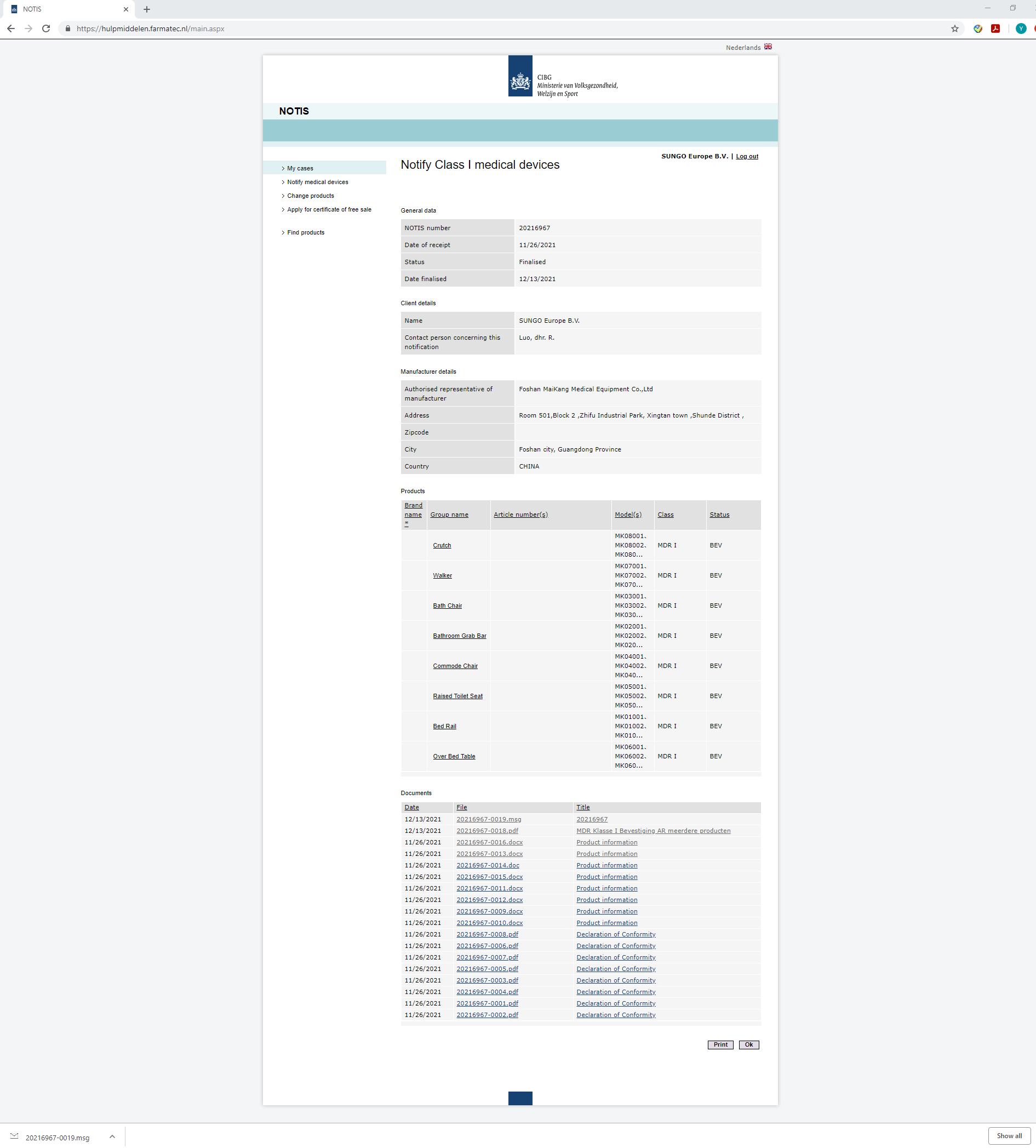The width and height of the screenshot is (1036, 1148).
Task: Go back using the browser back arrow
Action: [11, 28]
